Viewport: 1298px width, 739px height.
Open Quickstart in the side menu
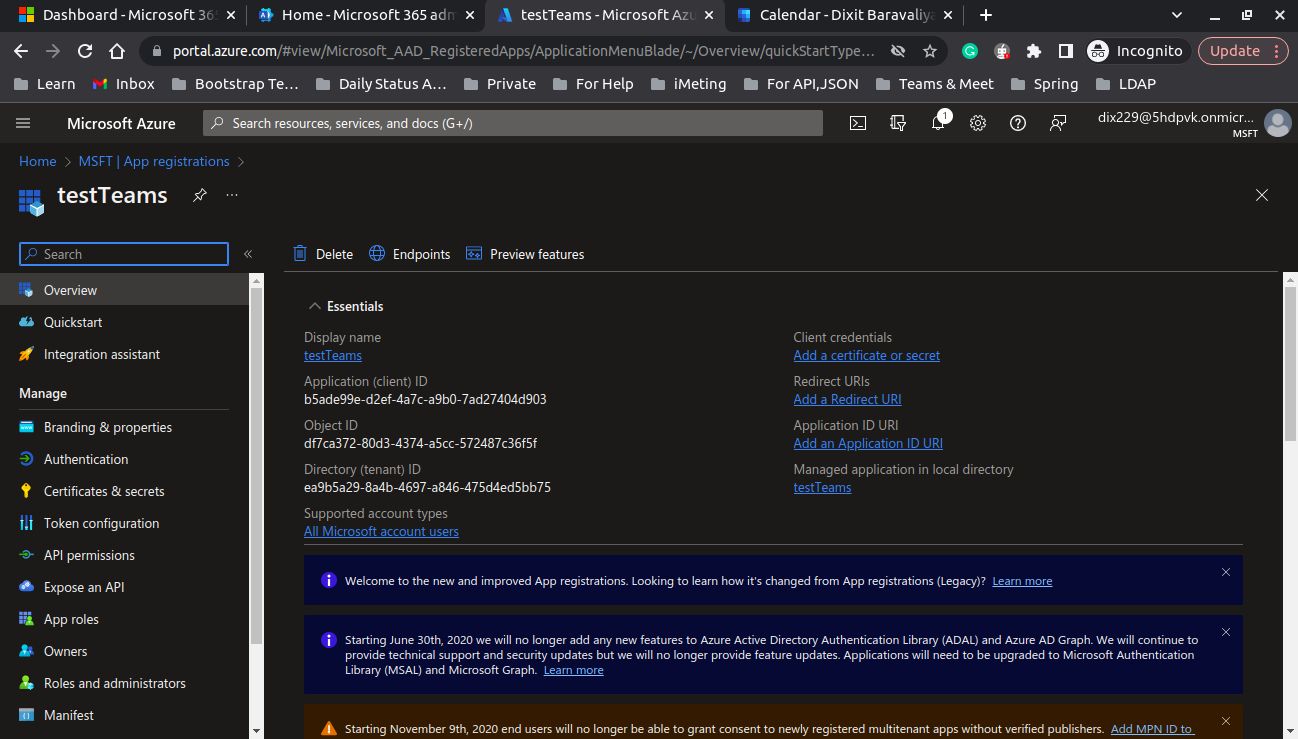tap(124, 322)
